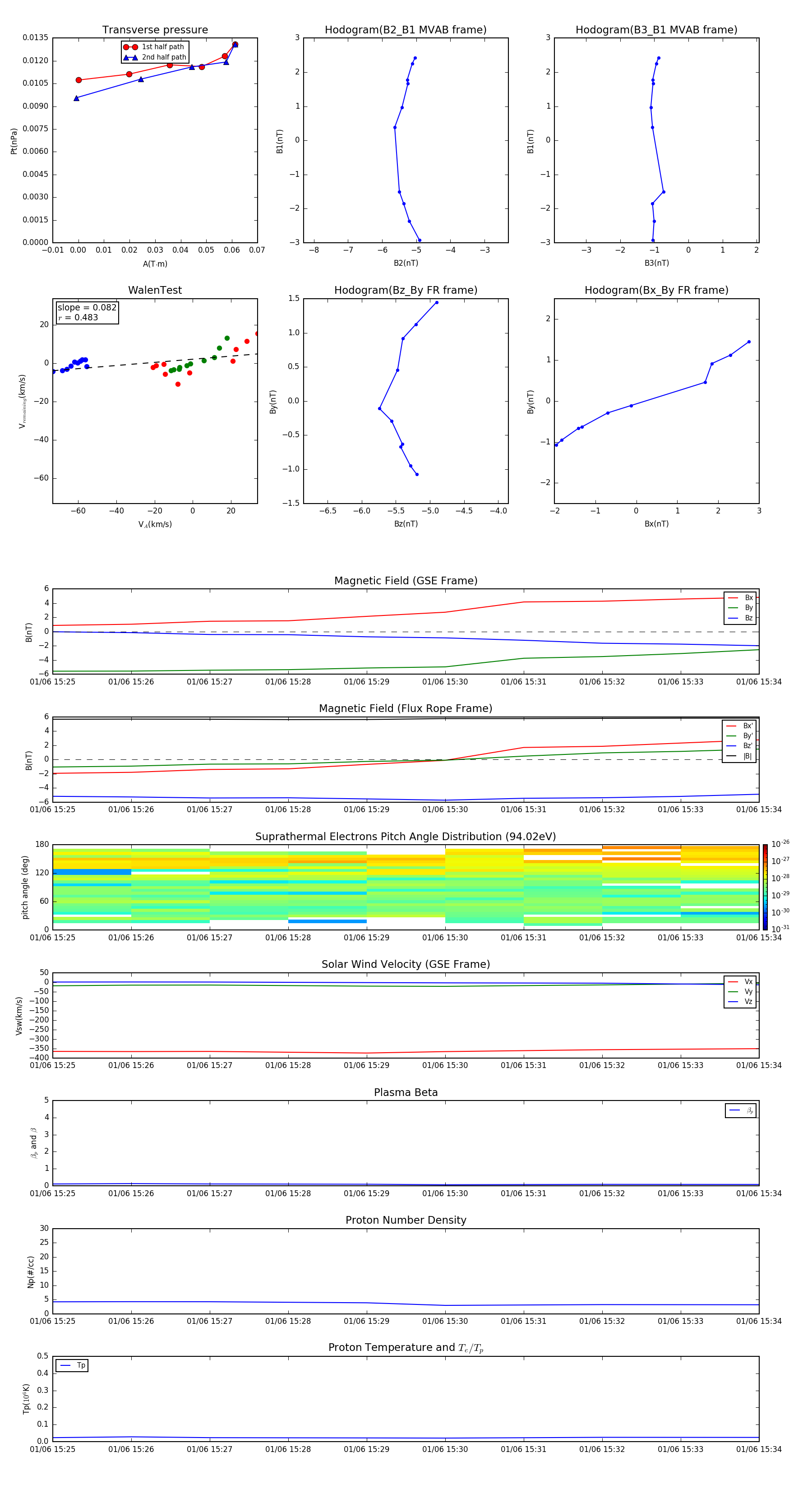Click the "Solar Wind Velocity (GSE Frame)" title
Image resolution: width=812 pixels, height=1489 pixels.
coord(406,965)
